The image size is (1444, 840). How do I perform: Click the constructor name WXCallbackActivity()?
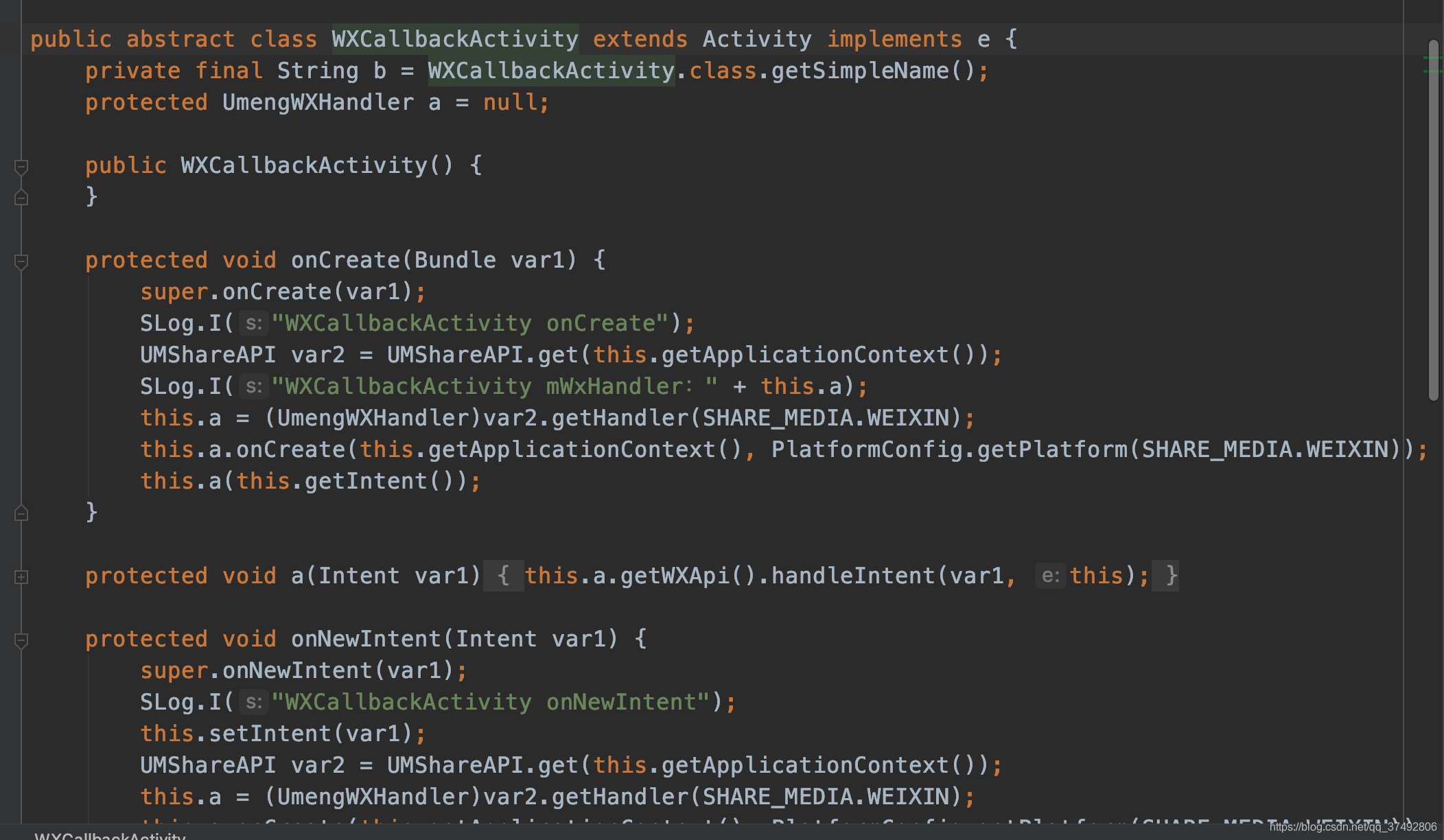[317, 165]
